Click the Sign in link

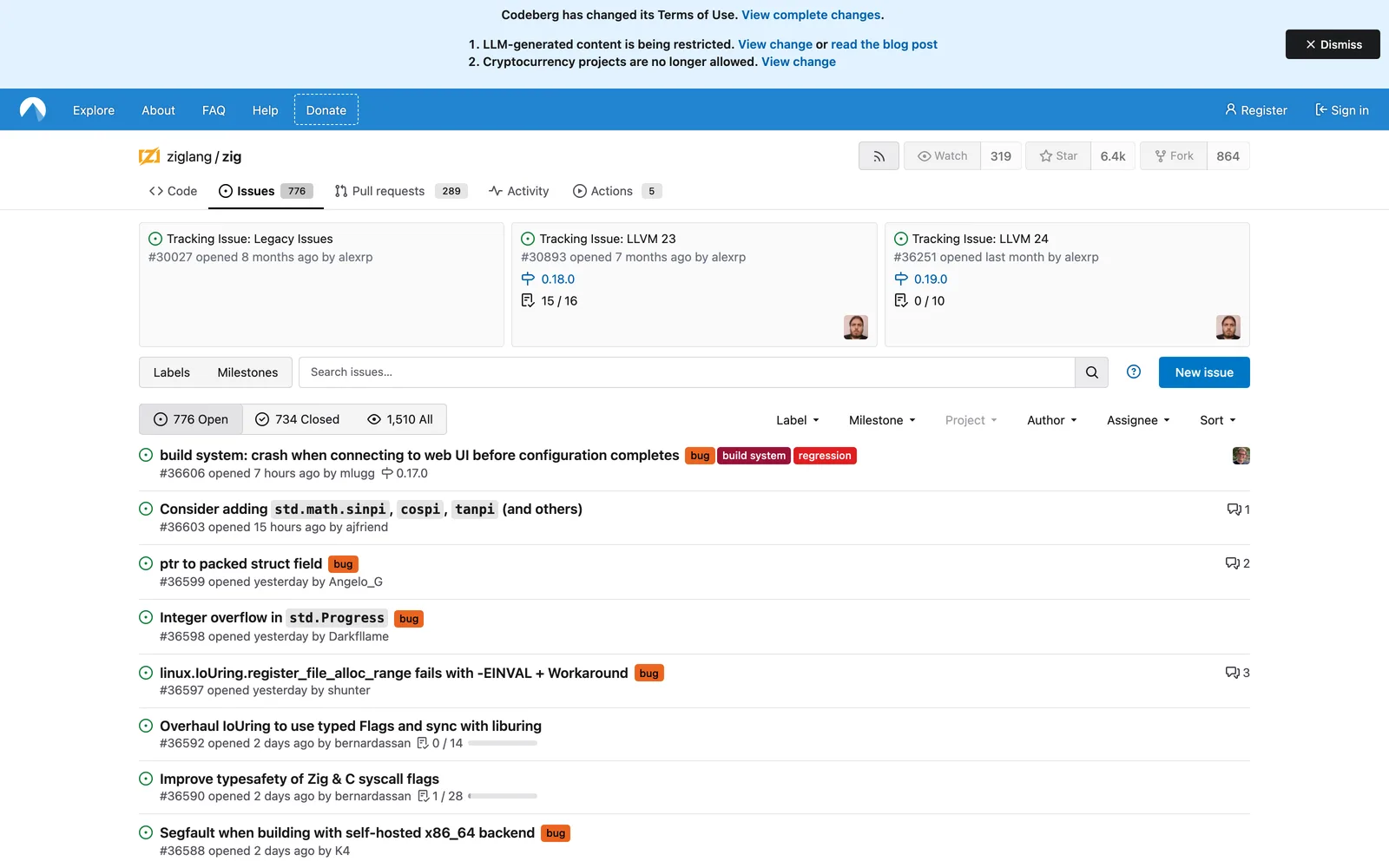coord(1342,110)
